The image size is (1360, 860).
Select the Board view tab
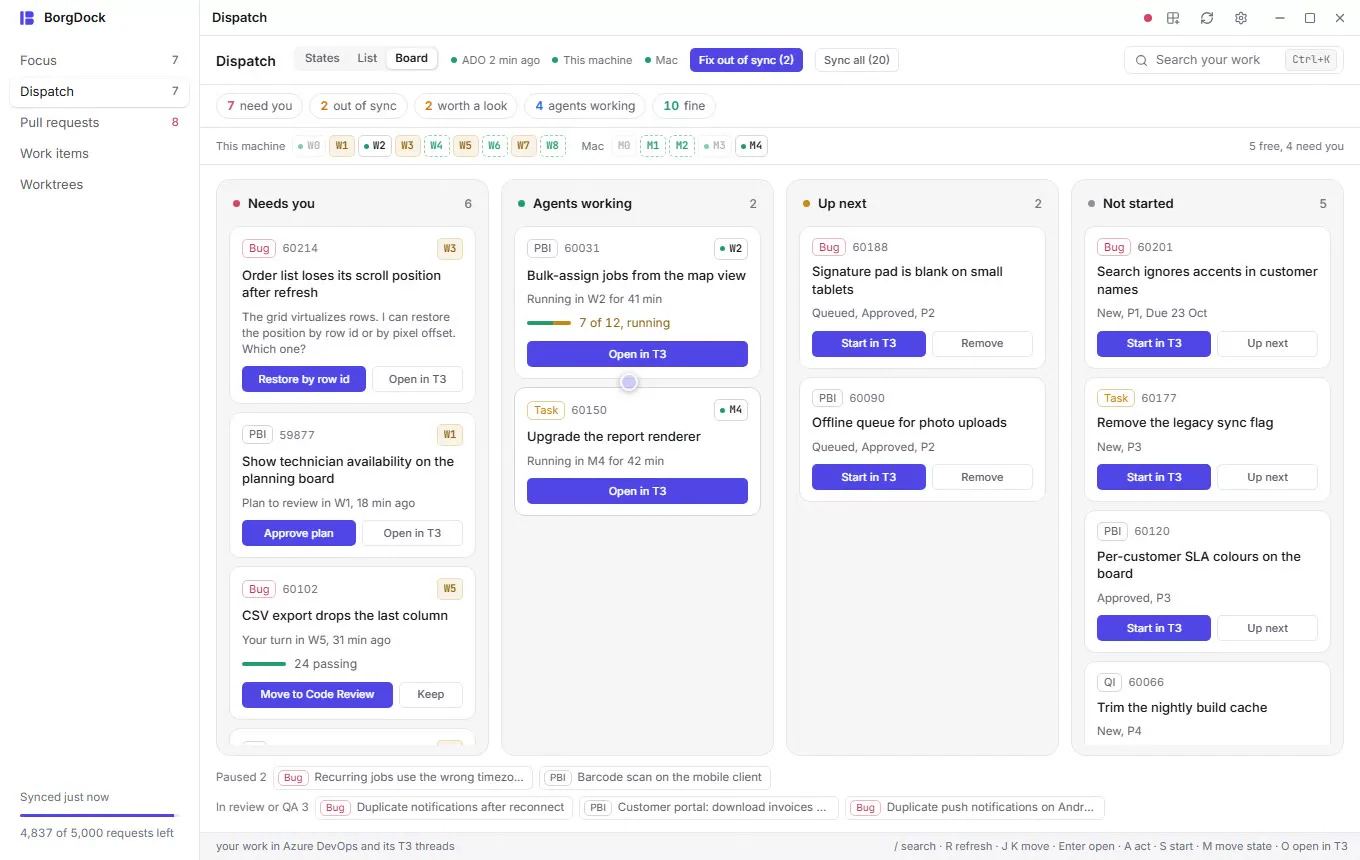pos(412,58)
